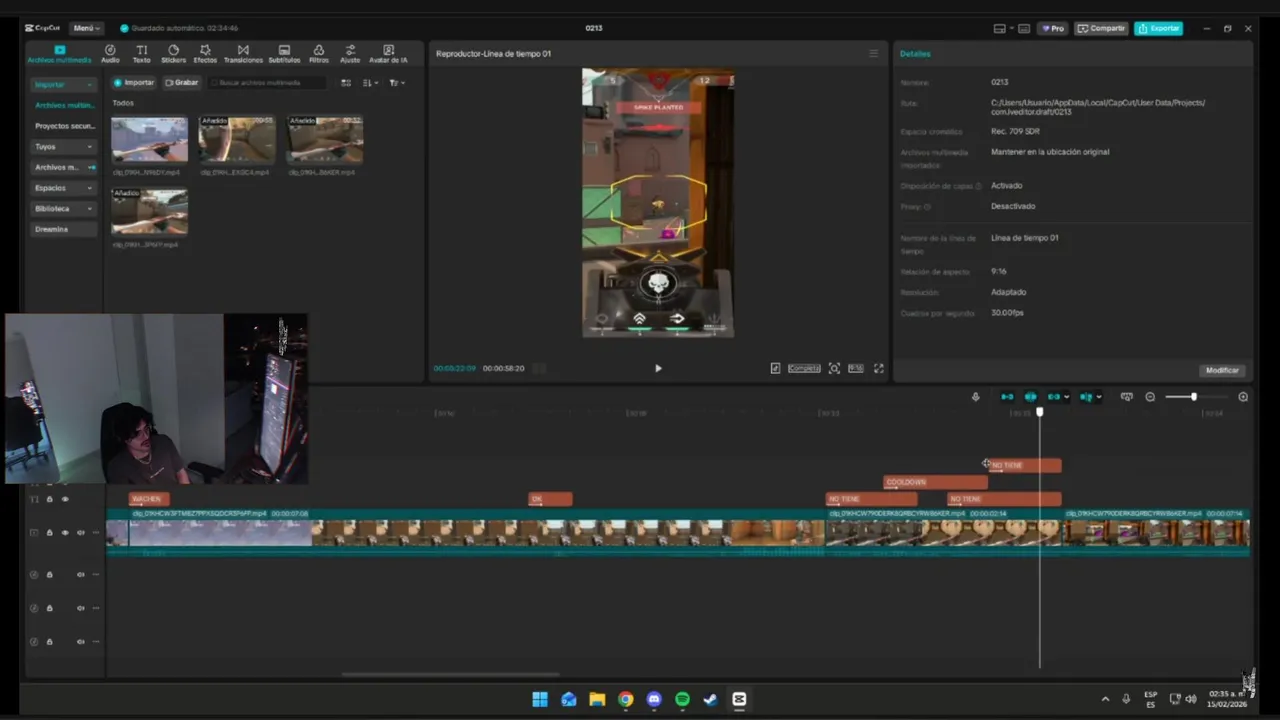This screenshot has height=720, width=1280.
Task: Open the Stickers panel
Action: 173,54
